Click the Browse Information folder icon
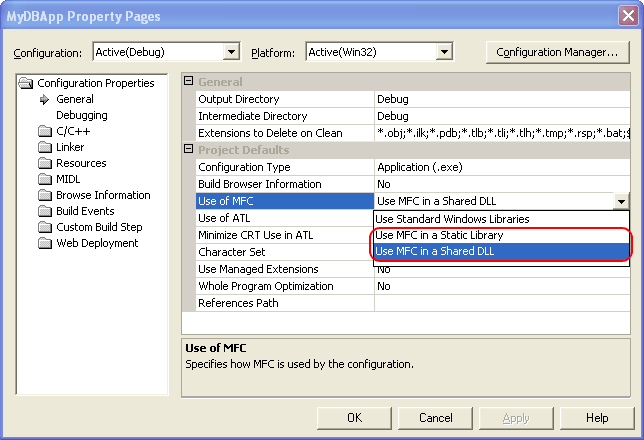This screenshot has height=440, width=644. click(44, 195)
